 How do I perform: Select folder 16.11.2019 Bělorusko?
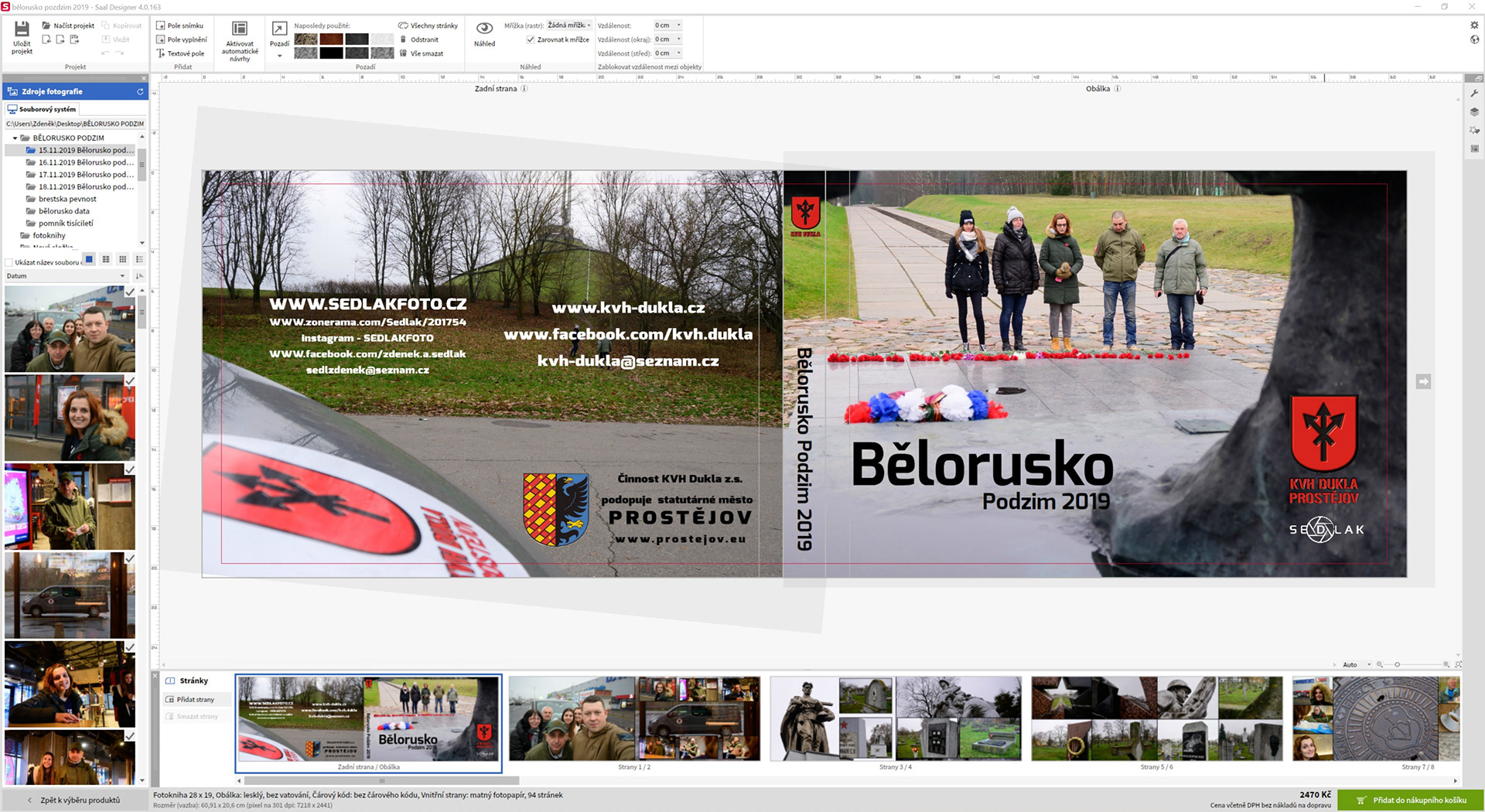point(80,162)
